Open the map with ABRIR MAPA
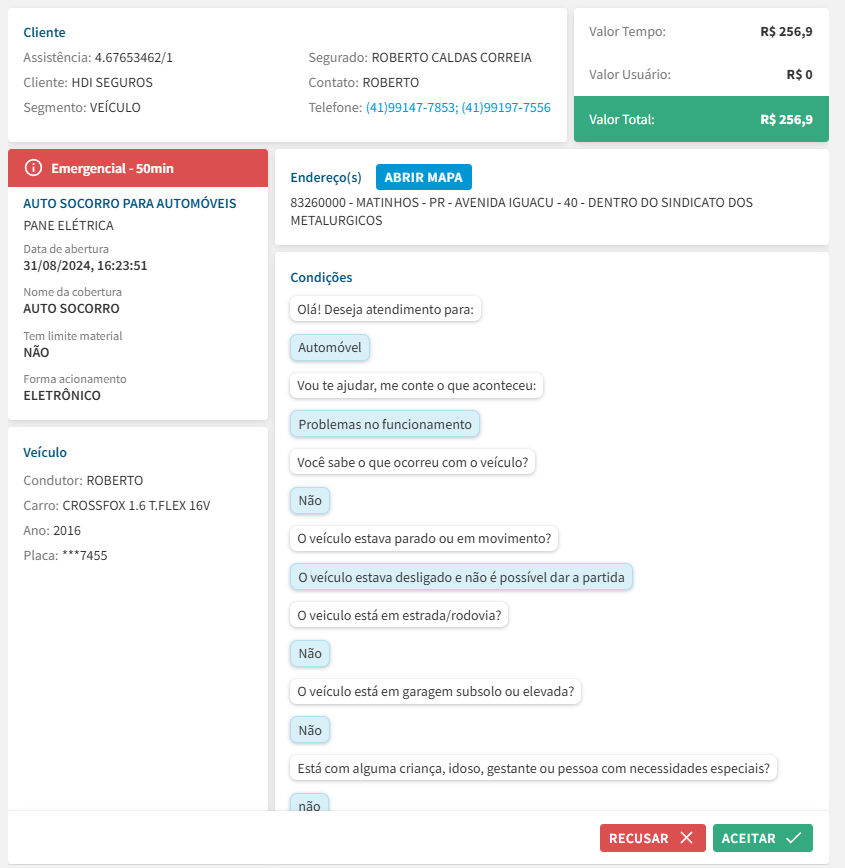845x868 pixels. (x=423, y=177)
